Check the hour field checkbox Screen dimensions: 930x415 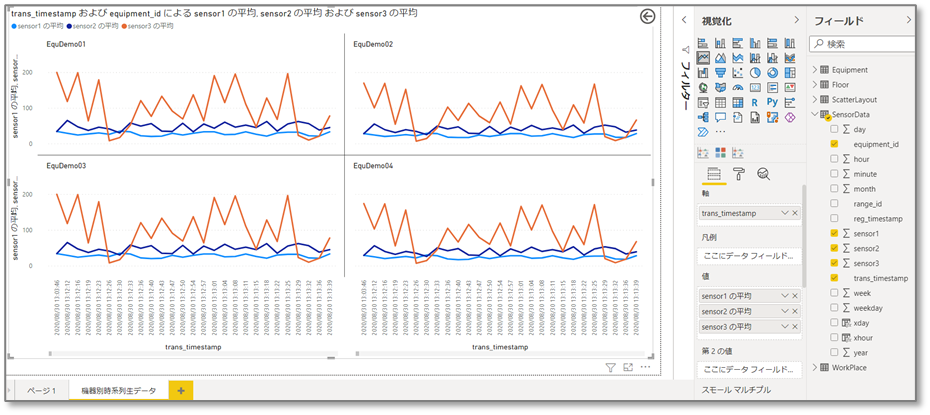835,159
